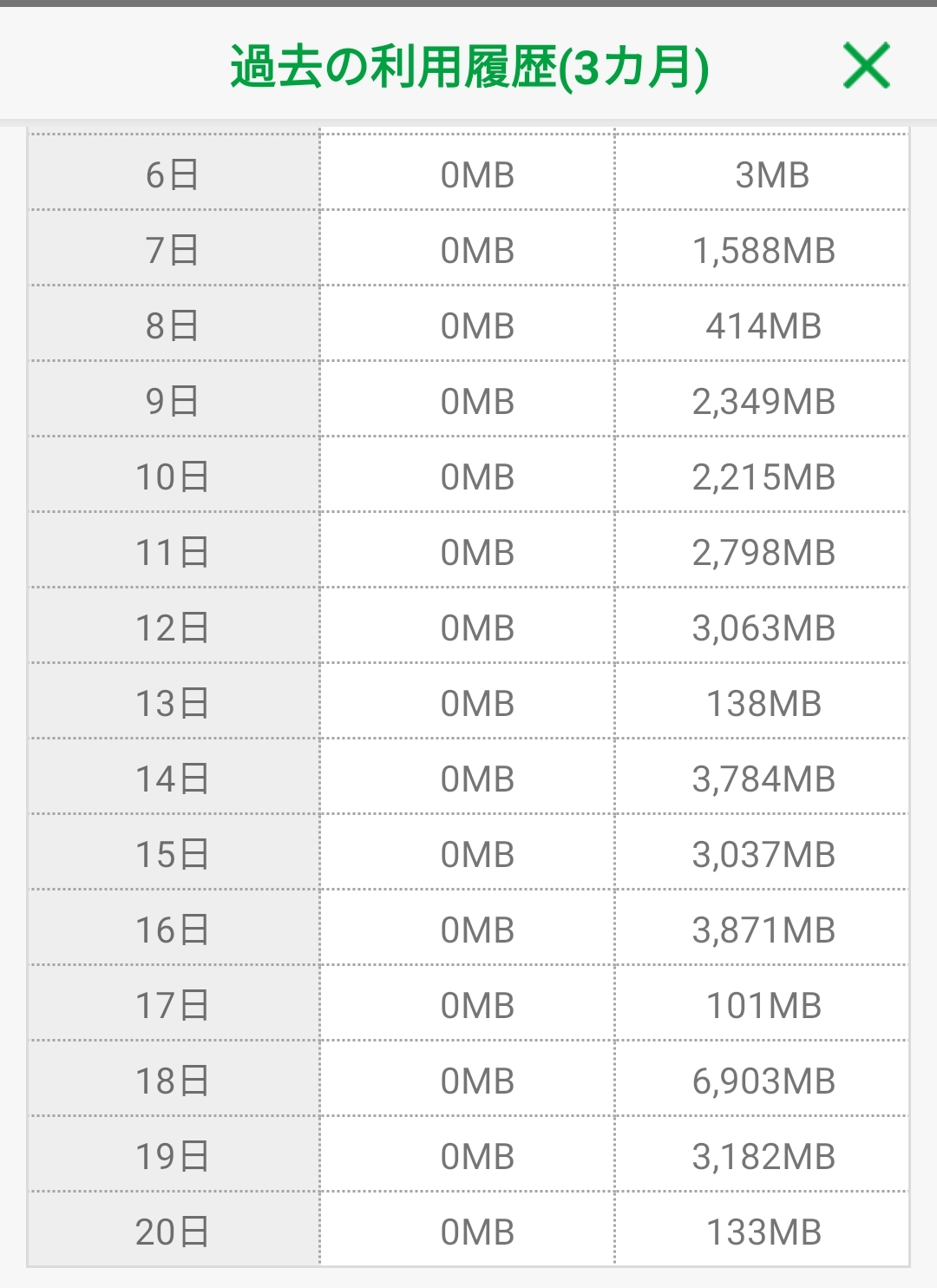Click the 0MB cell in the 17日 row
The width and height of the screenshot is (937, 1288).
pos(477,1006)
